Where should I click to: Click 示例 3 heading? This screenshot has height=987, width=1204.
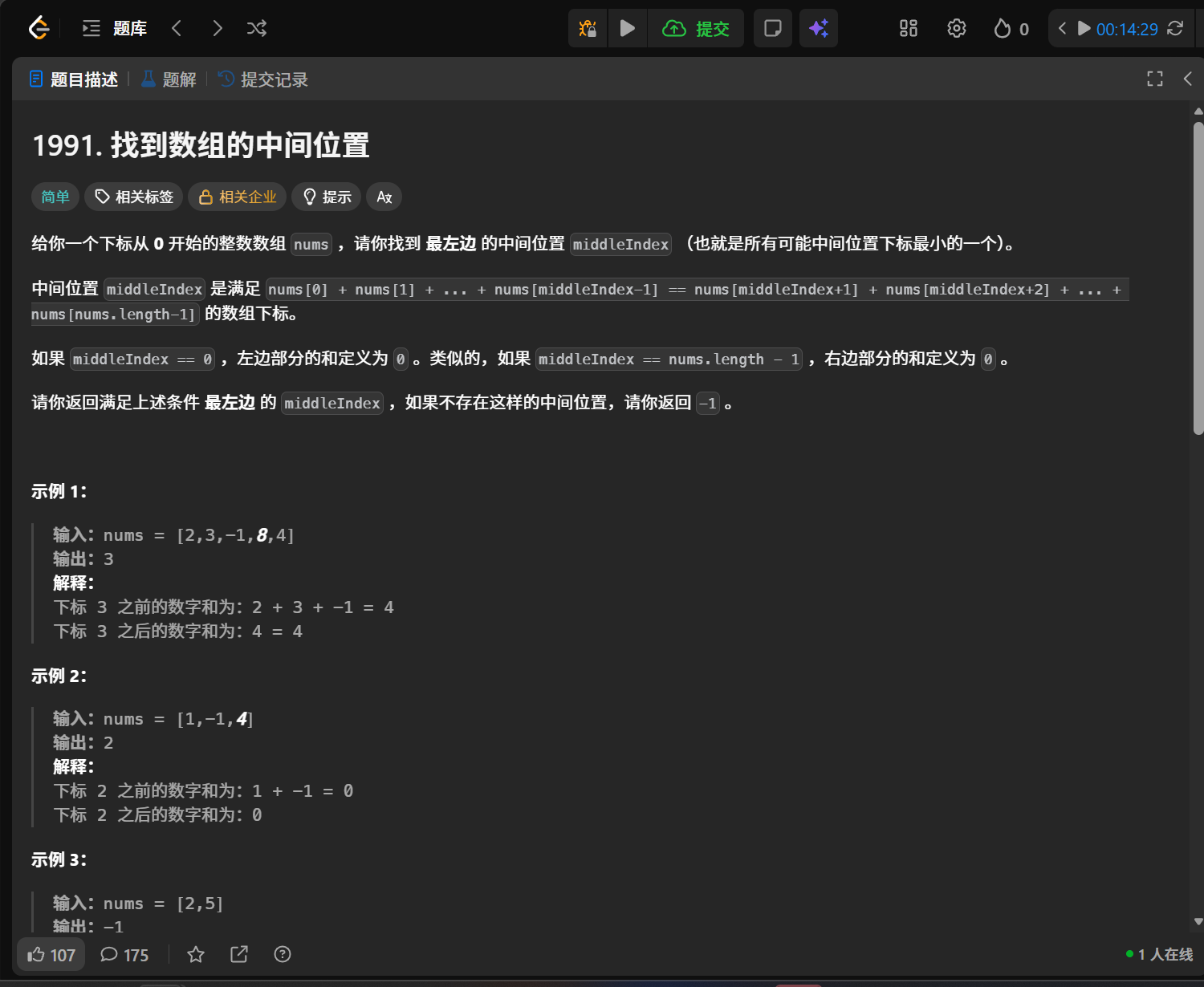tap(59, 859)
